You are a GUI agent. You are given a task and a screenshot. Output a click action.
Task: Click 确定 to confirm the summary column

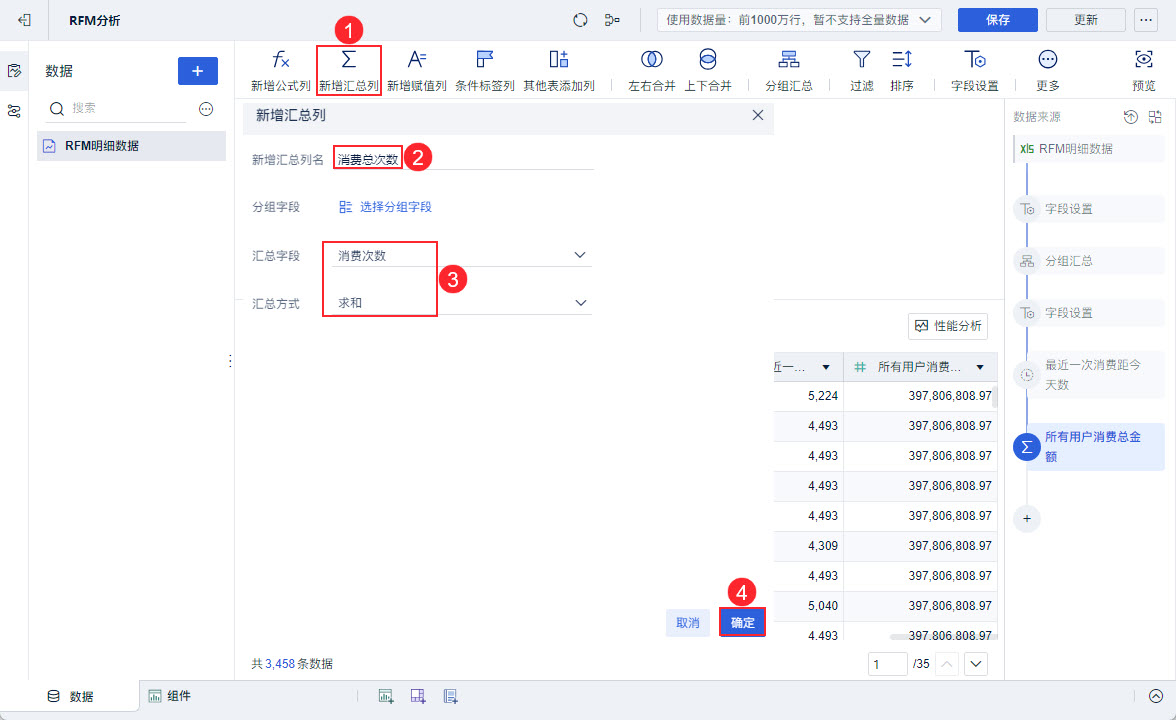[x=742, y=622]
